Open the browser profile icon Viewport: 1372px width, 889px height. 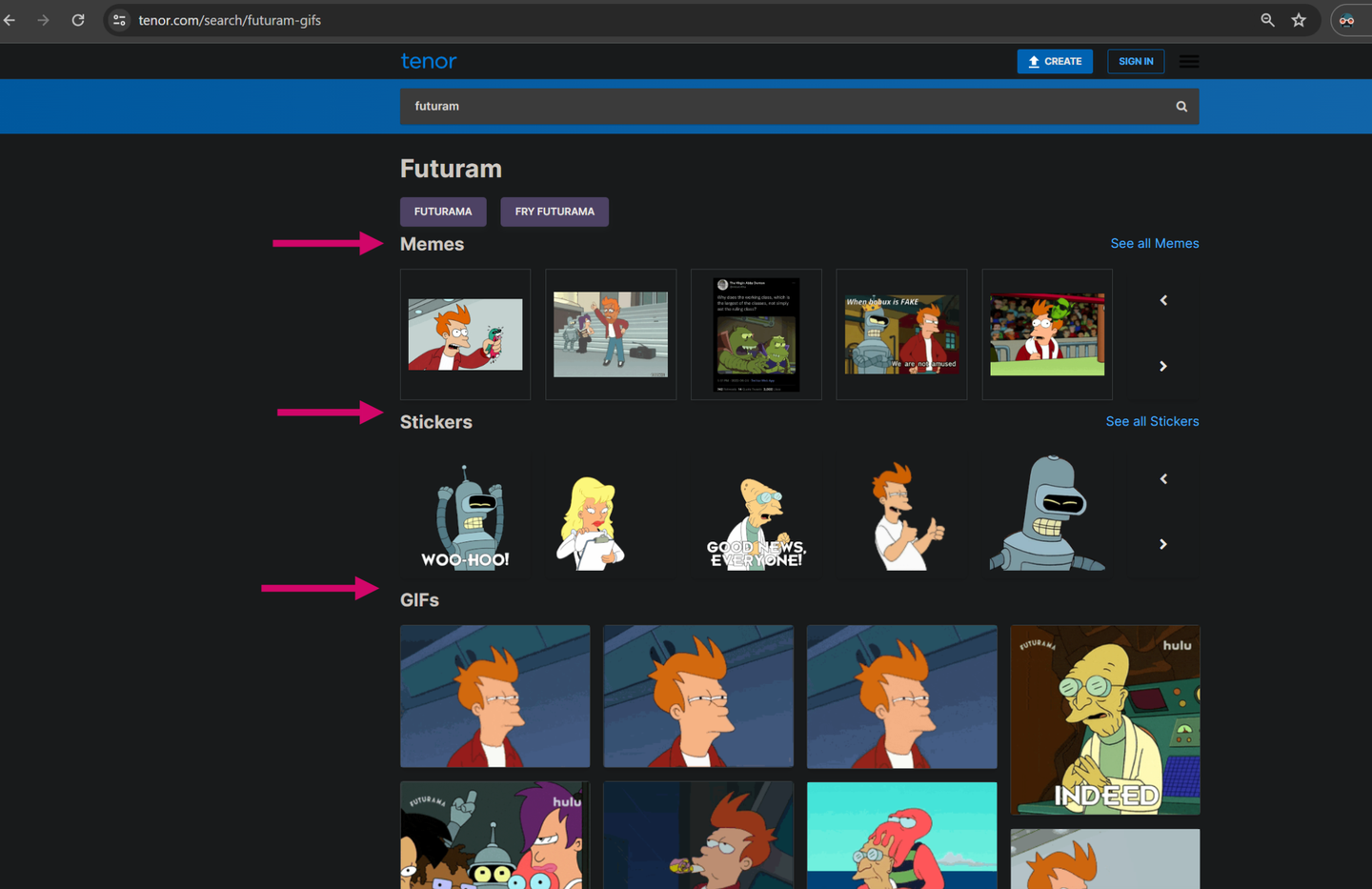(x=1347, y=20)
